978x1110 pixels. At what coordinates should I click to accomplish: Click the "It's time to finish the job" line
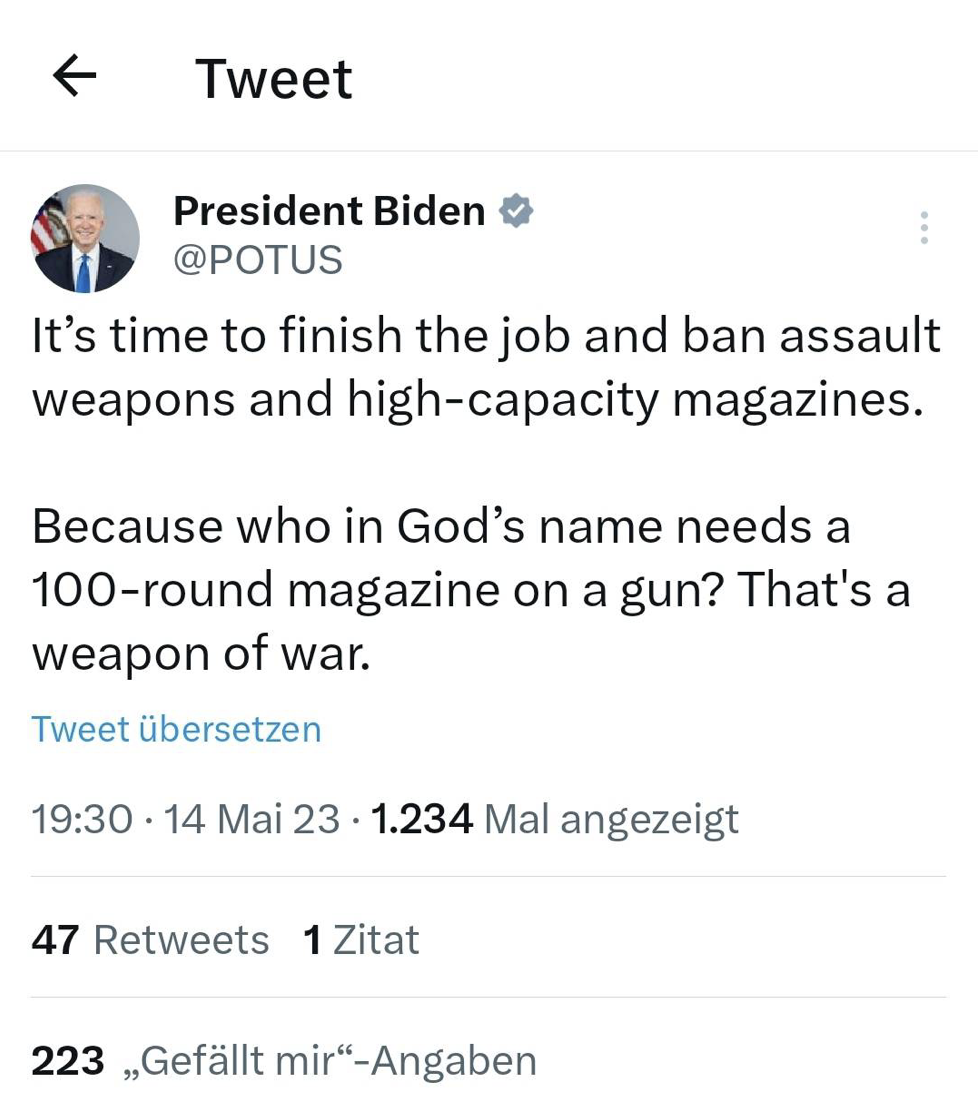(486, 336)
